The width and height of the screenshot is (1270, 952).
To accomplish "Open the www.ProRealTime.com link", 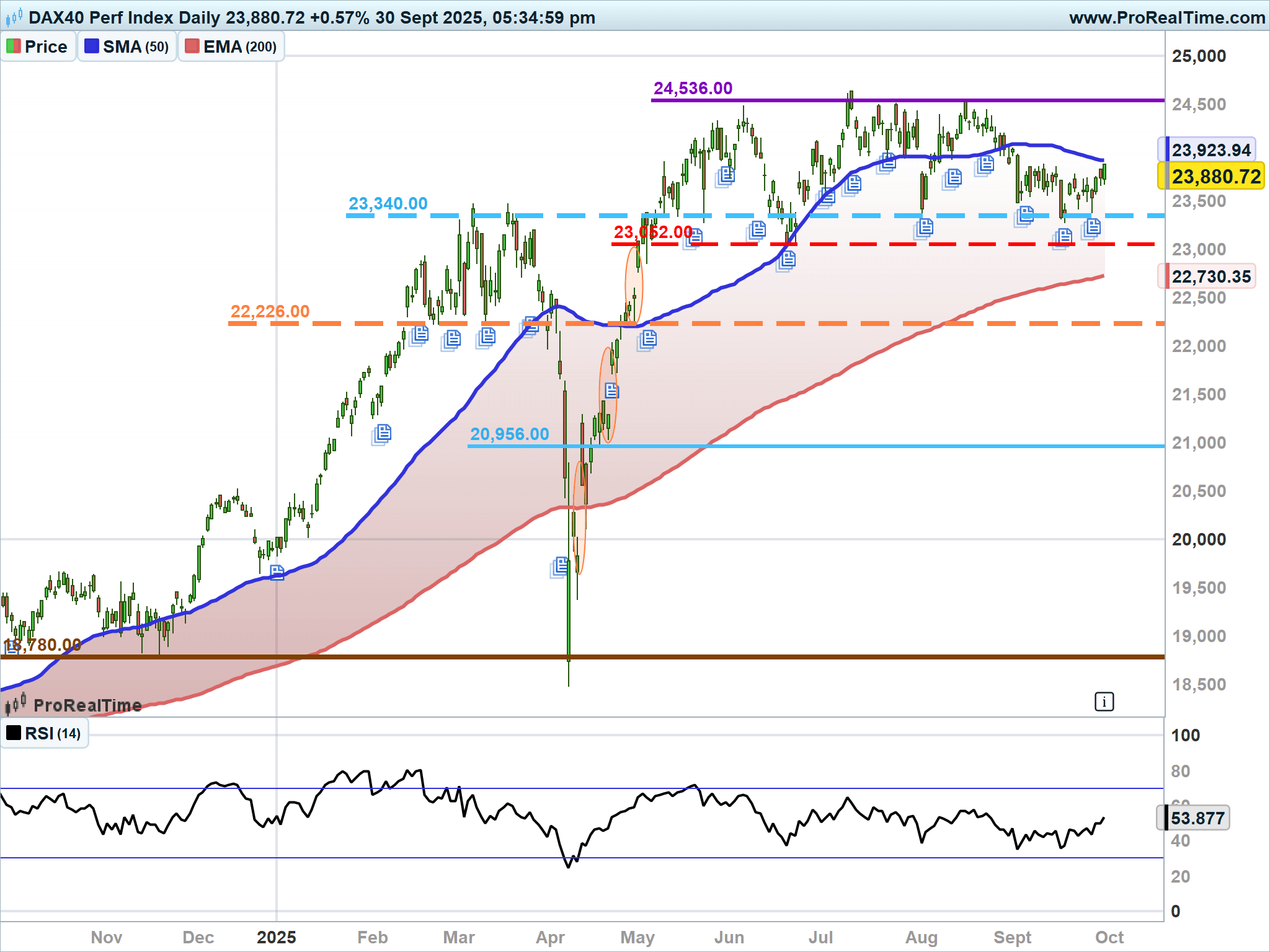I will point(1166,17).
